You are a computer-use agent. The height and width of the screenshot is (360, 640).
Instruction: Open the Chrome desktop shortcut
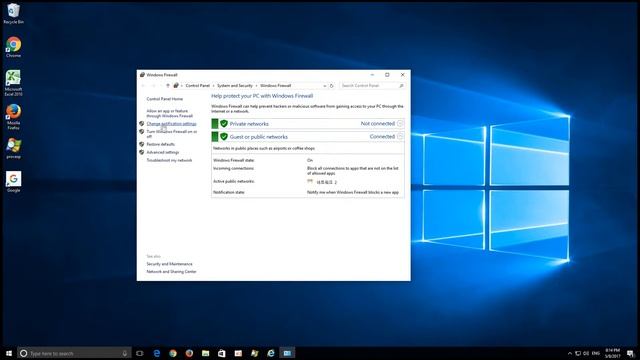tap(13, 47)
